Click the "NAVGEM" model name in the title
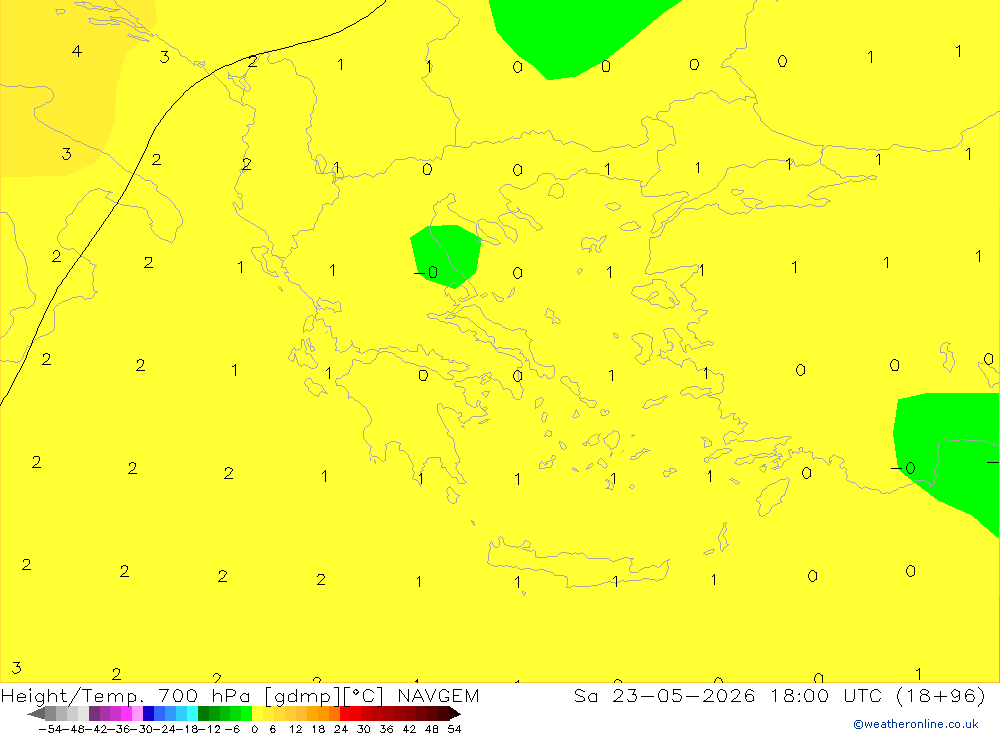1000x733 pixels. 438,695
